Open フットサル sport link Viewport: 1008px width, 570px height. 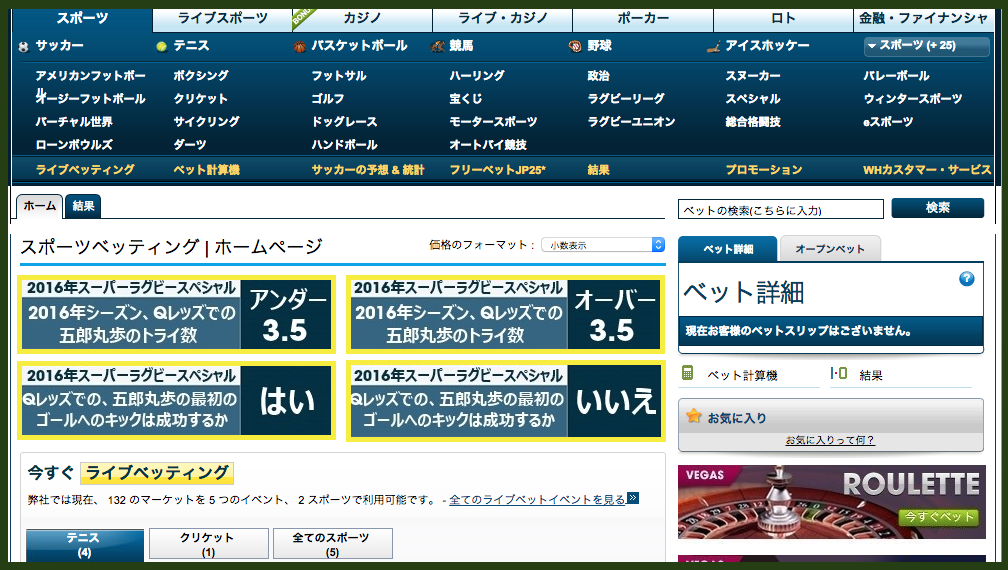pos(339,76)
